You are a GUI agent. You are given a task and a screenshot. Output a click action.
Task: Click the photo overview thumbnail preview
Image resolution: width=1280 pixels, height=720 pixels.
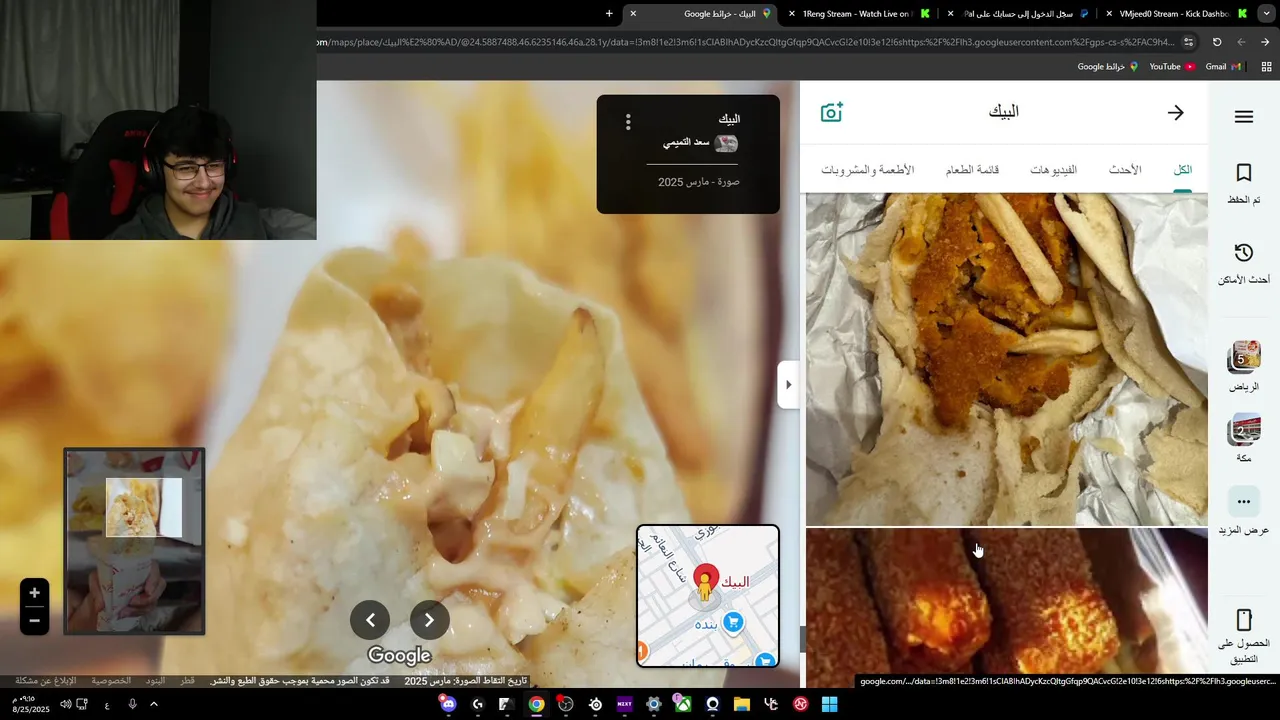(x=134, y=541)
